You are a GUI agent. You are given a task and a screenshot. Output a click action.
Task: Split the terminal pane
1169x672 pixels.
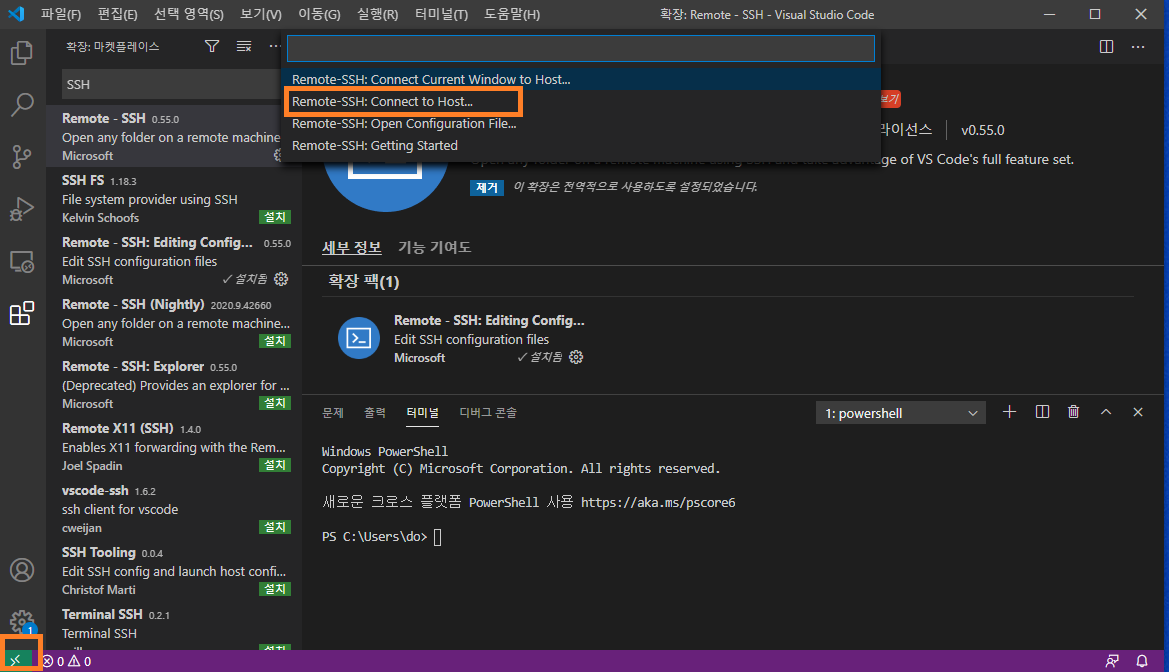coord(1042,412)
